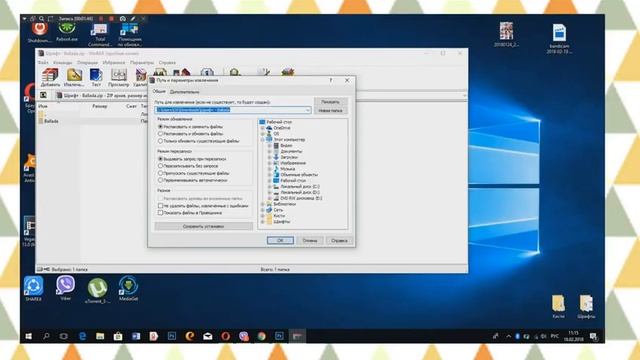This screenshot has width=640, height=360.
Task: Click the Отмена button
Action: 310,240
